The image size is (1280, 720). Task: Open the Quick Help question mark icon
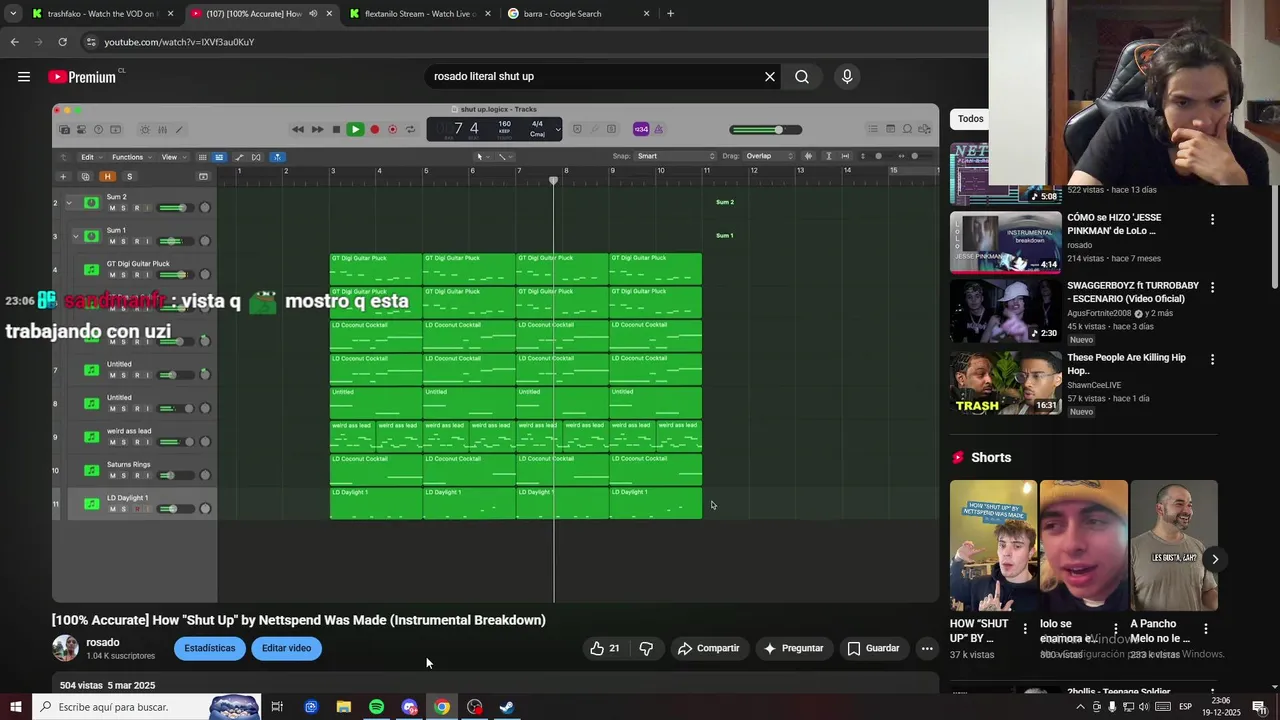tap(98, 129)
